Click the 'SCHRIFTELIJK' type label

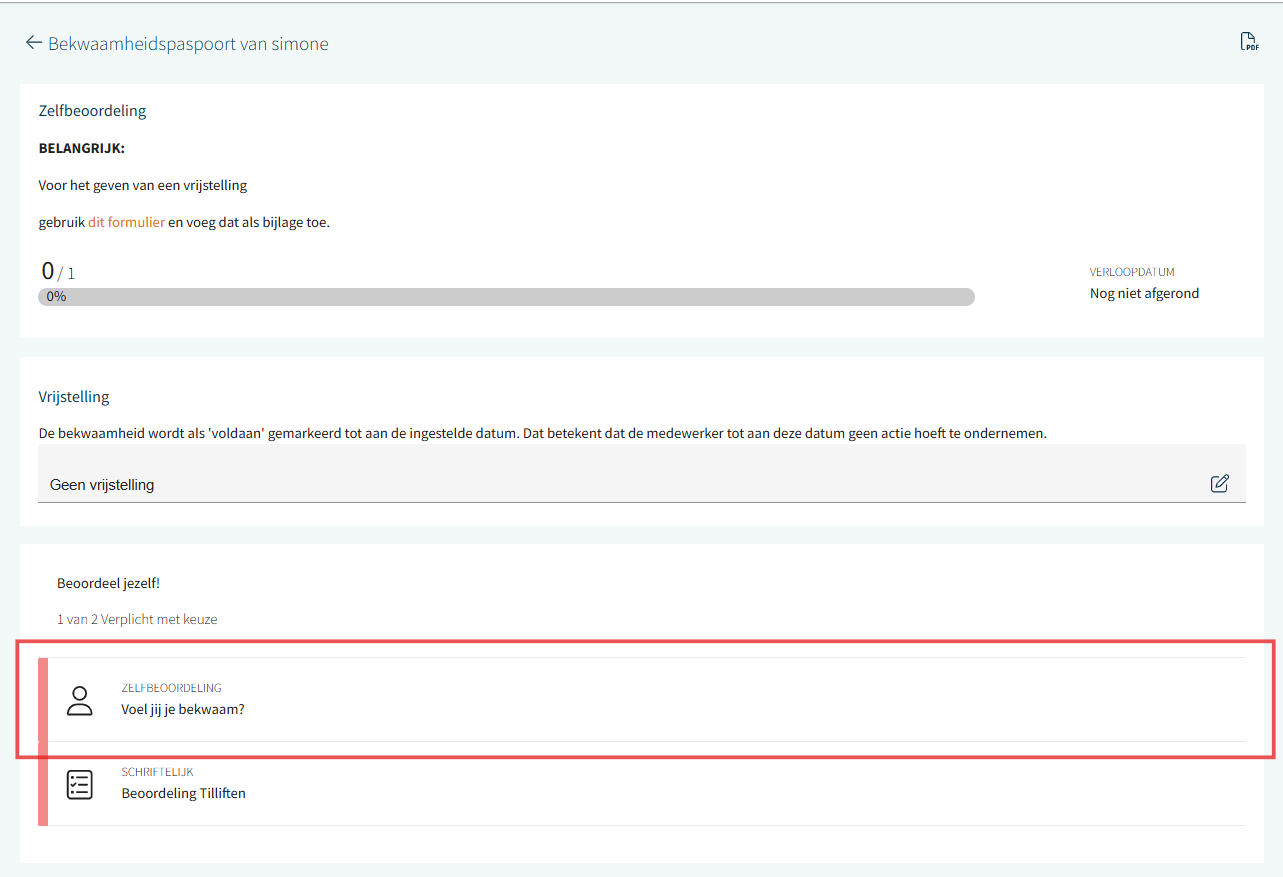pos(157,772)
